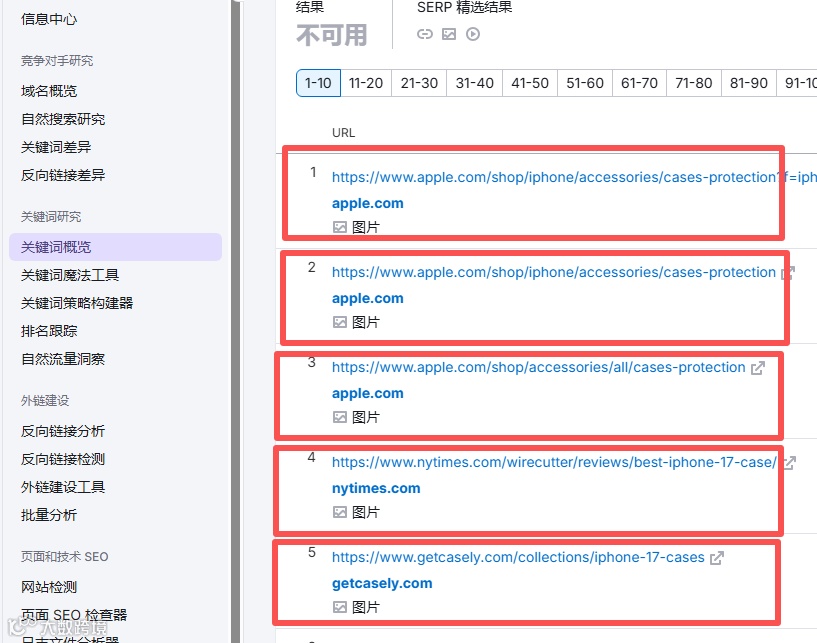
Task: Open 关键词策略构建器 in the sidebar
Action: pyautogui.click(x=77, y=303)
